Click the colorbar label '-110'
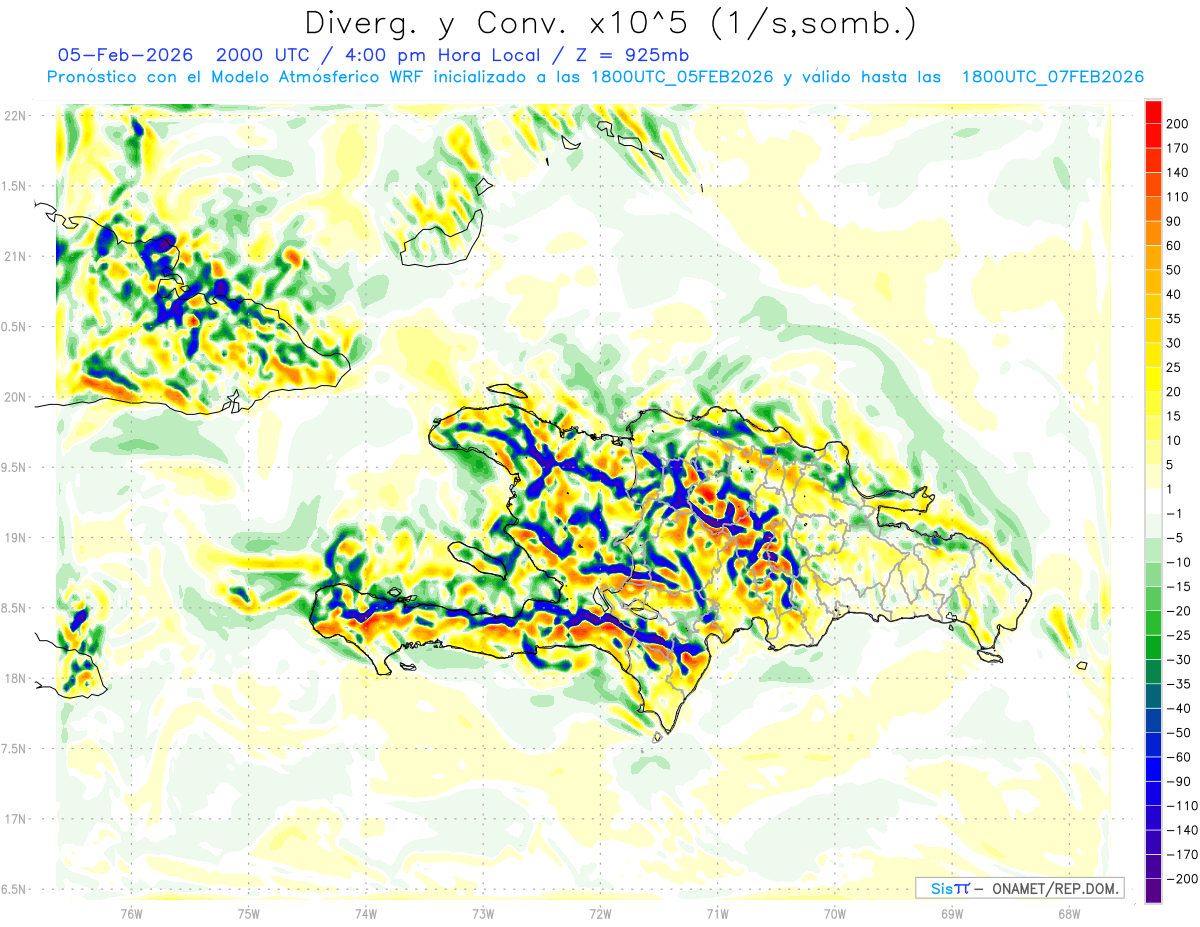Viewport: 1200px width, 927px height. click(1180, 806)
